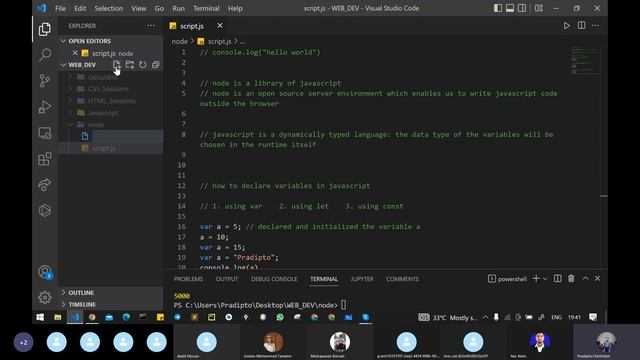Open the Explorer view in activity bar
The width and height of the screenshot is (640, 360).
tap(45, 29)
